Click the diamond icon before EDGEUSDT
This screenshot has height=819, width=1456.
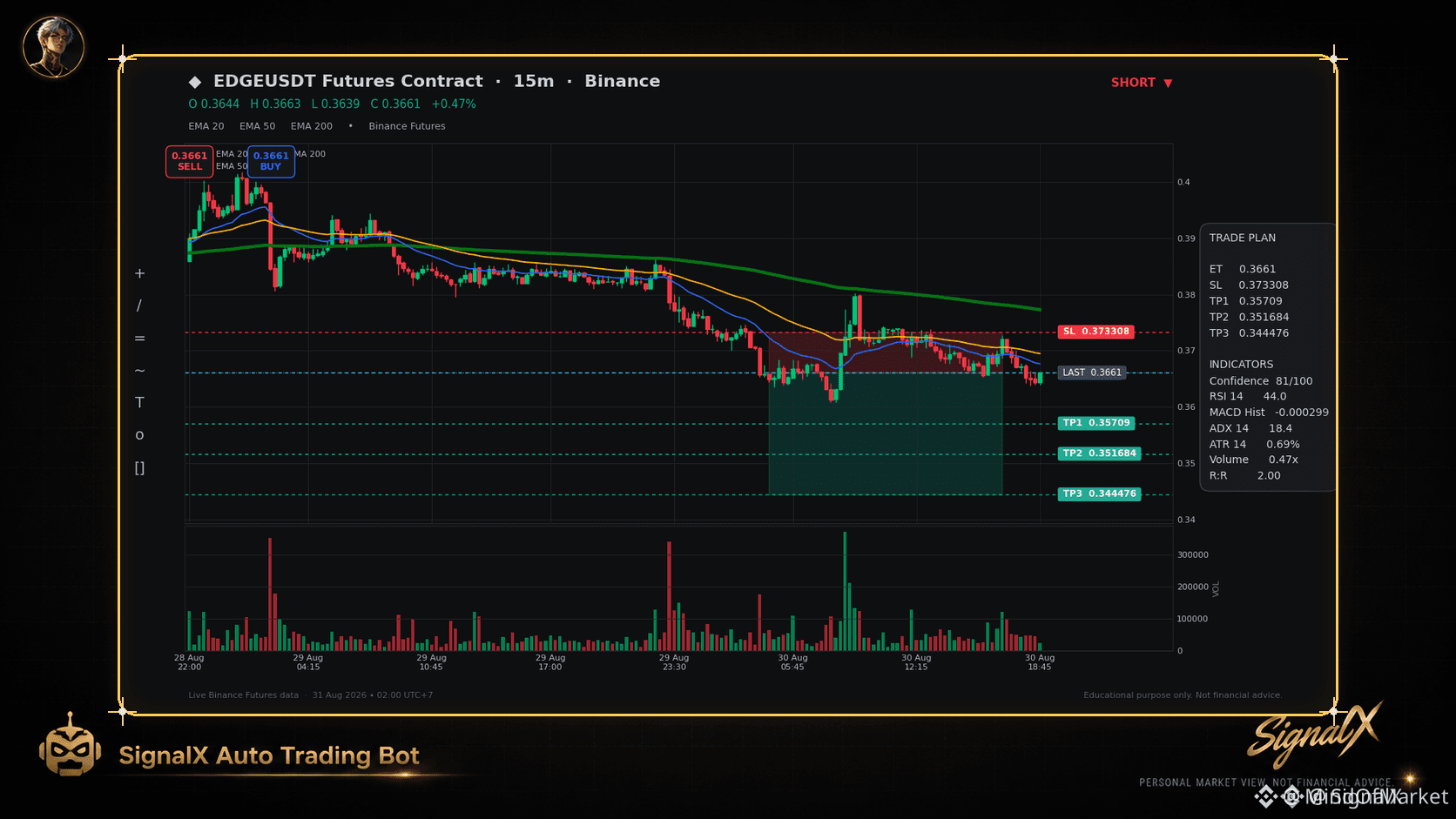195,82
